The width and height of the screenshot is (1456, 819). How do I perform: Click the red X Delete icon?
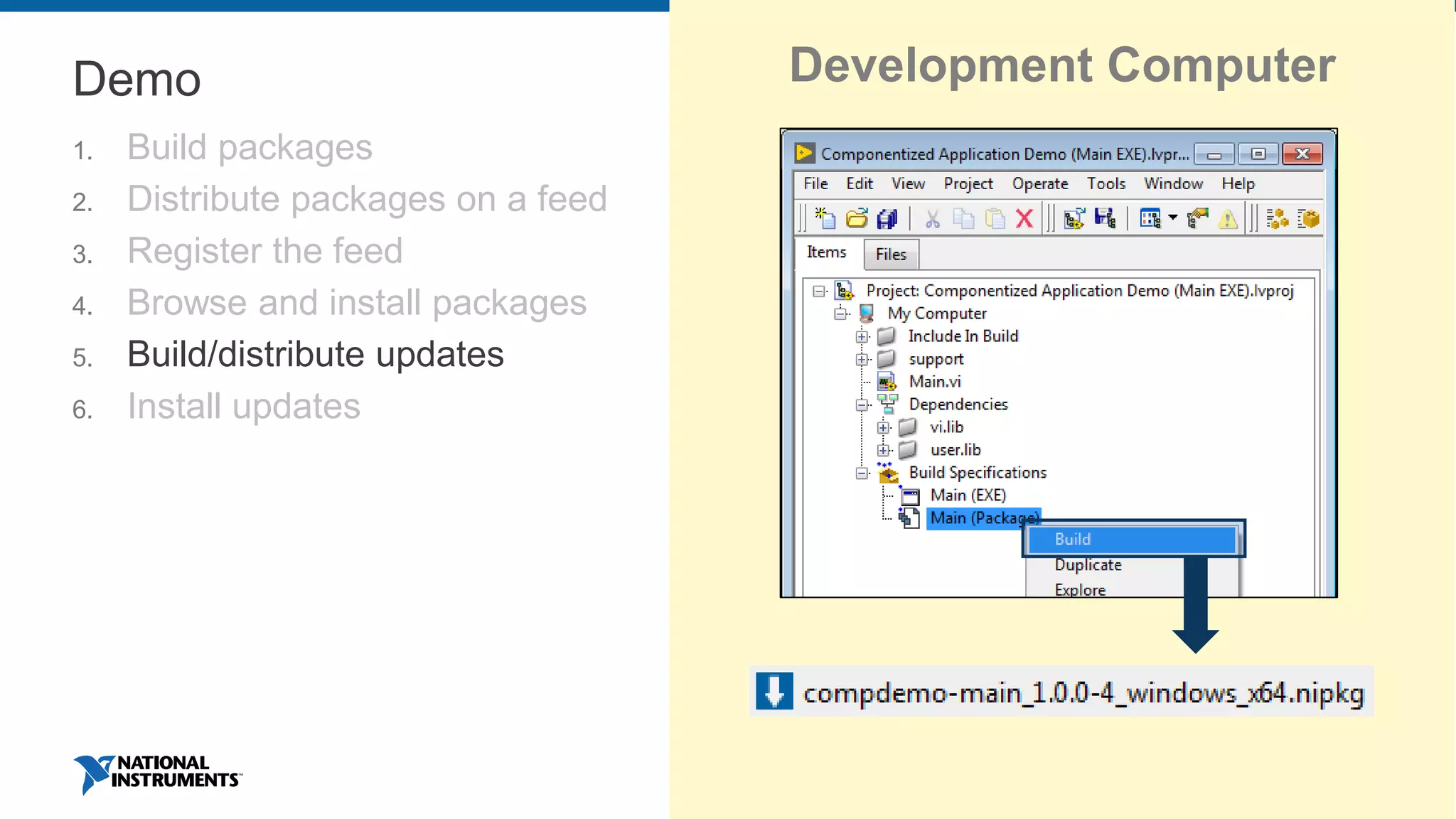[x=1024, y=218]
